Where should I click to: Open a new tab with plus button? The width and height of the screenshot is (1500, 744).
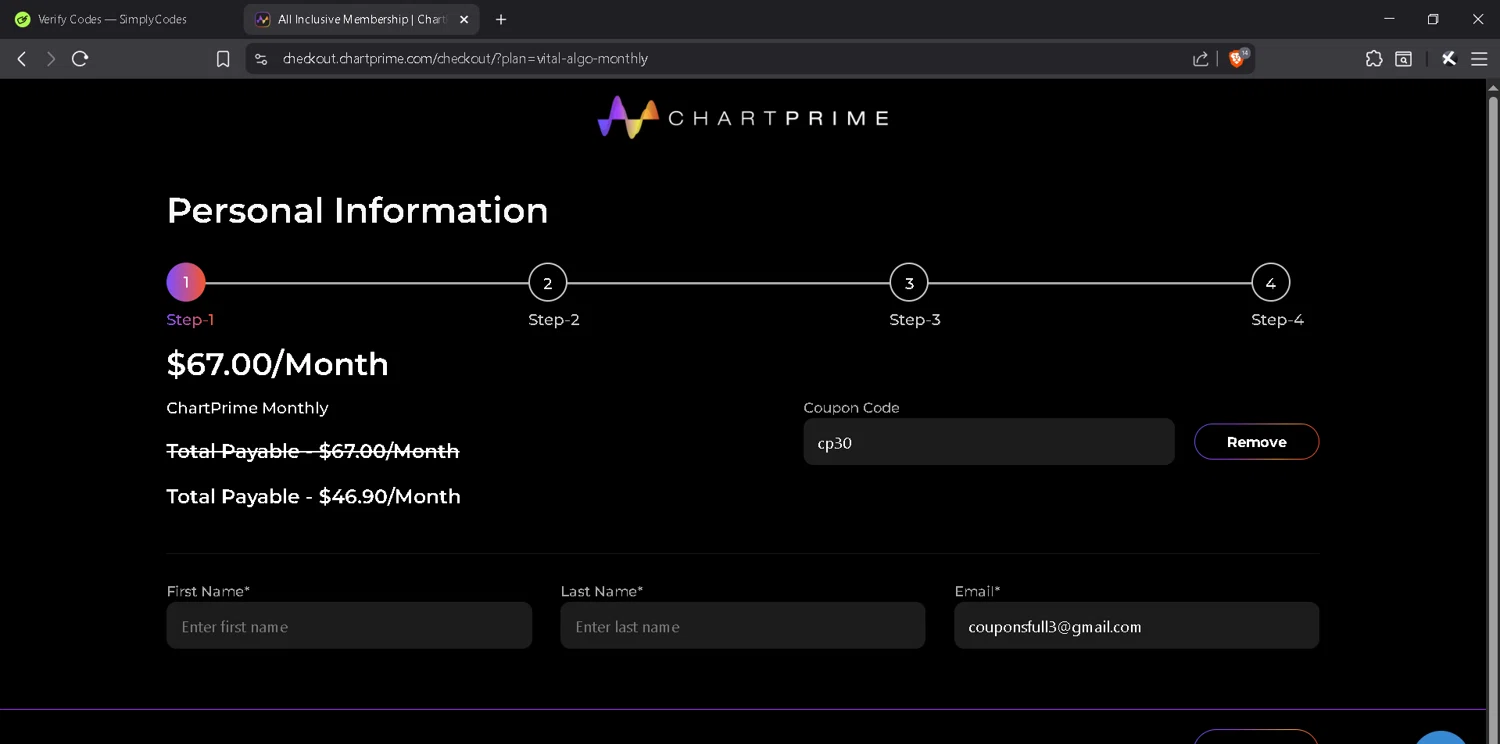(501, 19)
